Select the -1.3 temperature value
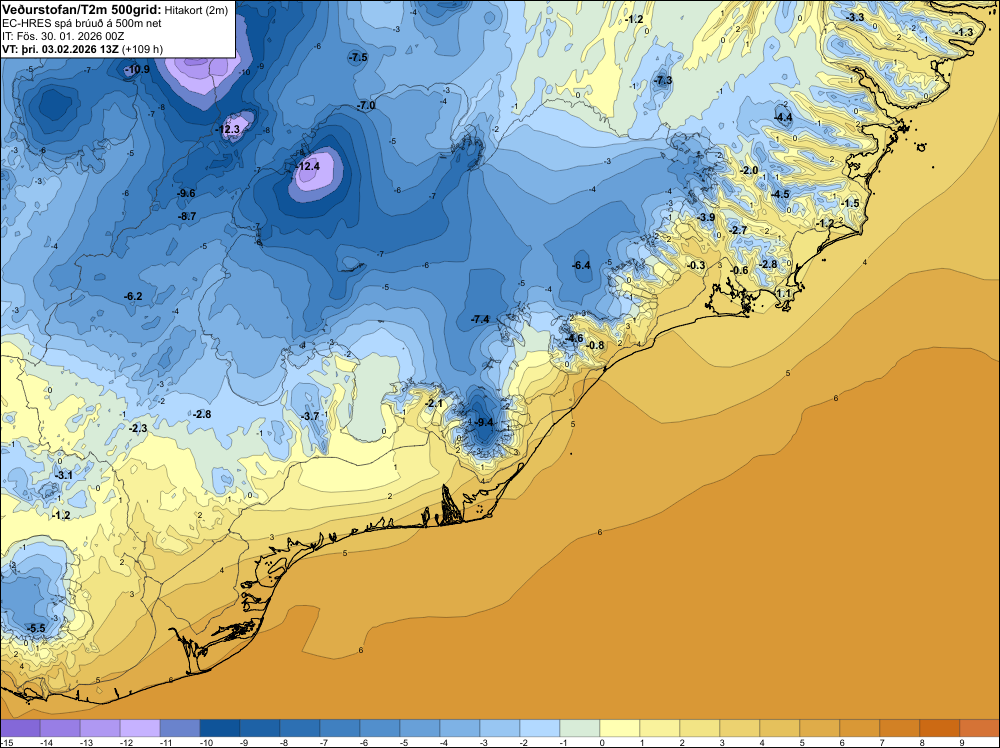The width and height of the screenshot is (1000, 748). click(964, 33)
